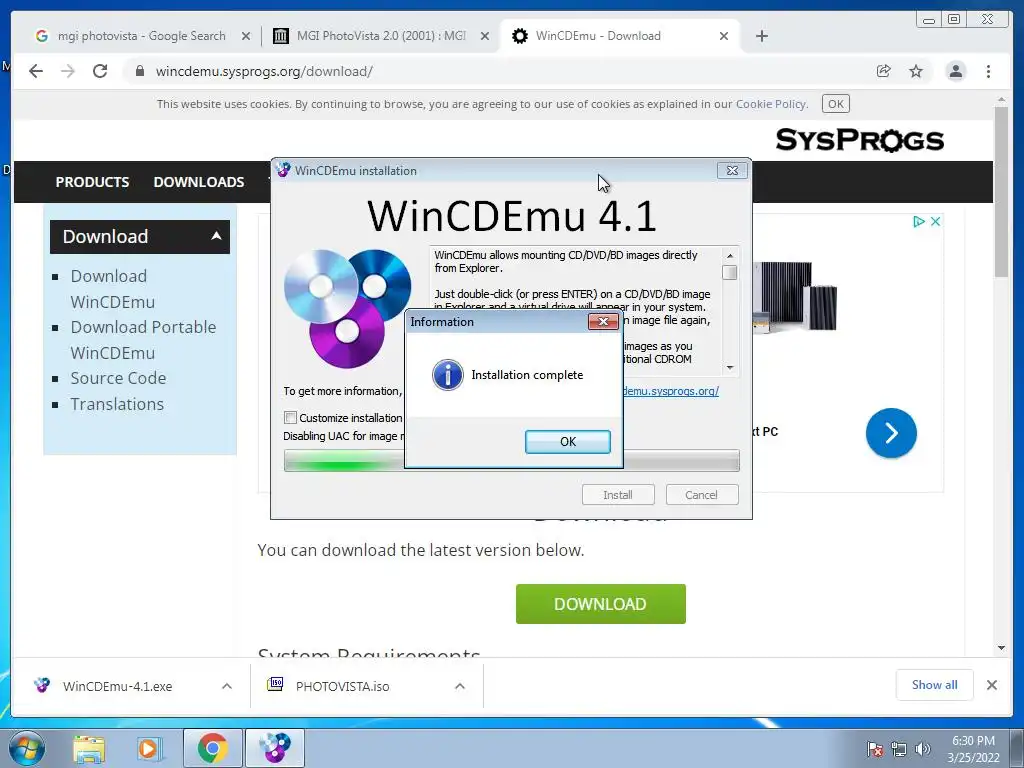Switch to the mgi photovista Google Search tab
Image resolution: width=1024 pixels, height=768 pixels.
pos(141,36)
